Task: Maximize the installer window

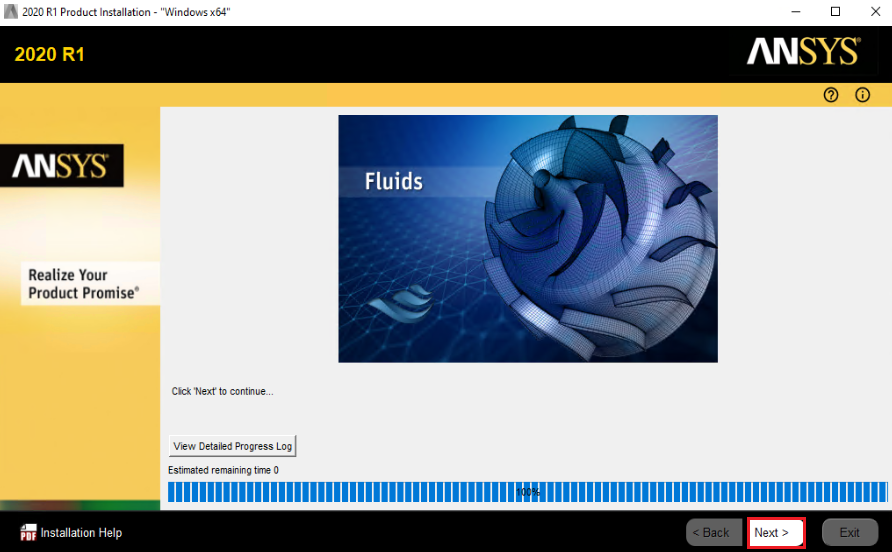Action: coord(835,11)
